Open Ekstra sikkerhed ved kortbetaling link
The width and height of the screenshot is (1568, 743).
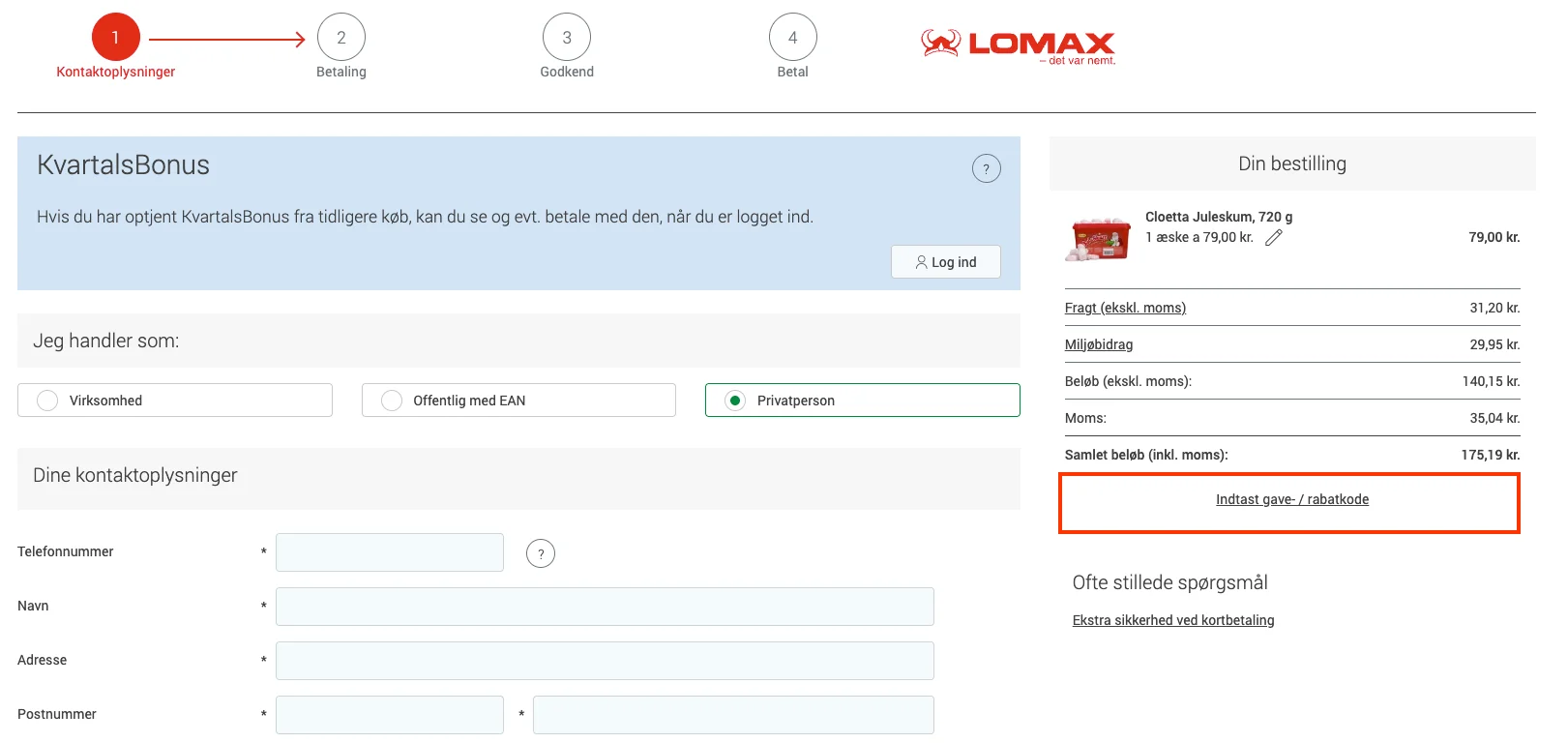tap(1173, 620)
